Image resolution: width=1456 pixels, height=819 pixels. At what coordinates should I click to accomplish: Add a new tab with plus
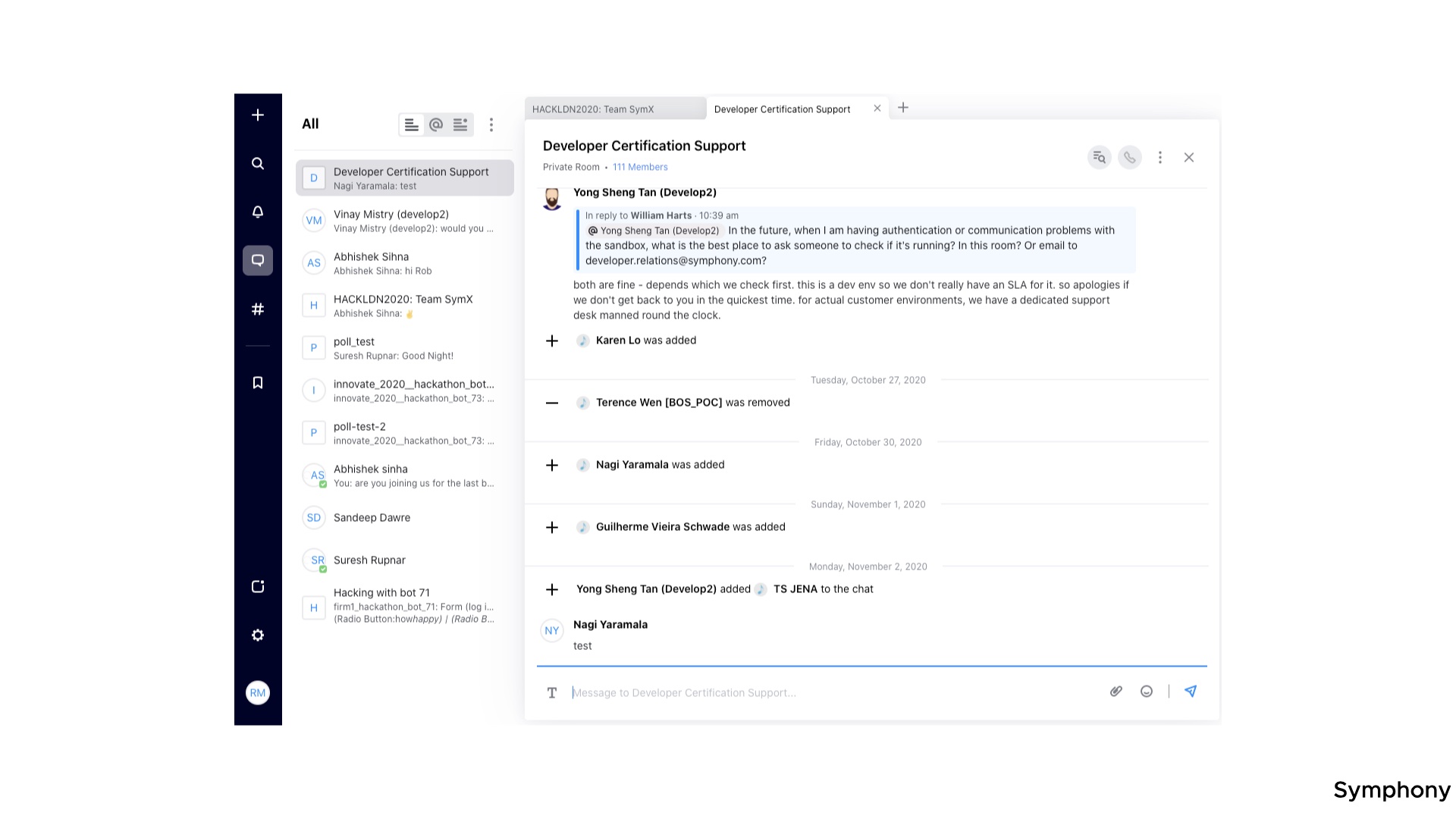[903, 108]
